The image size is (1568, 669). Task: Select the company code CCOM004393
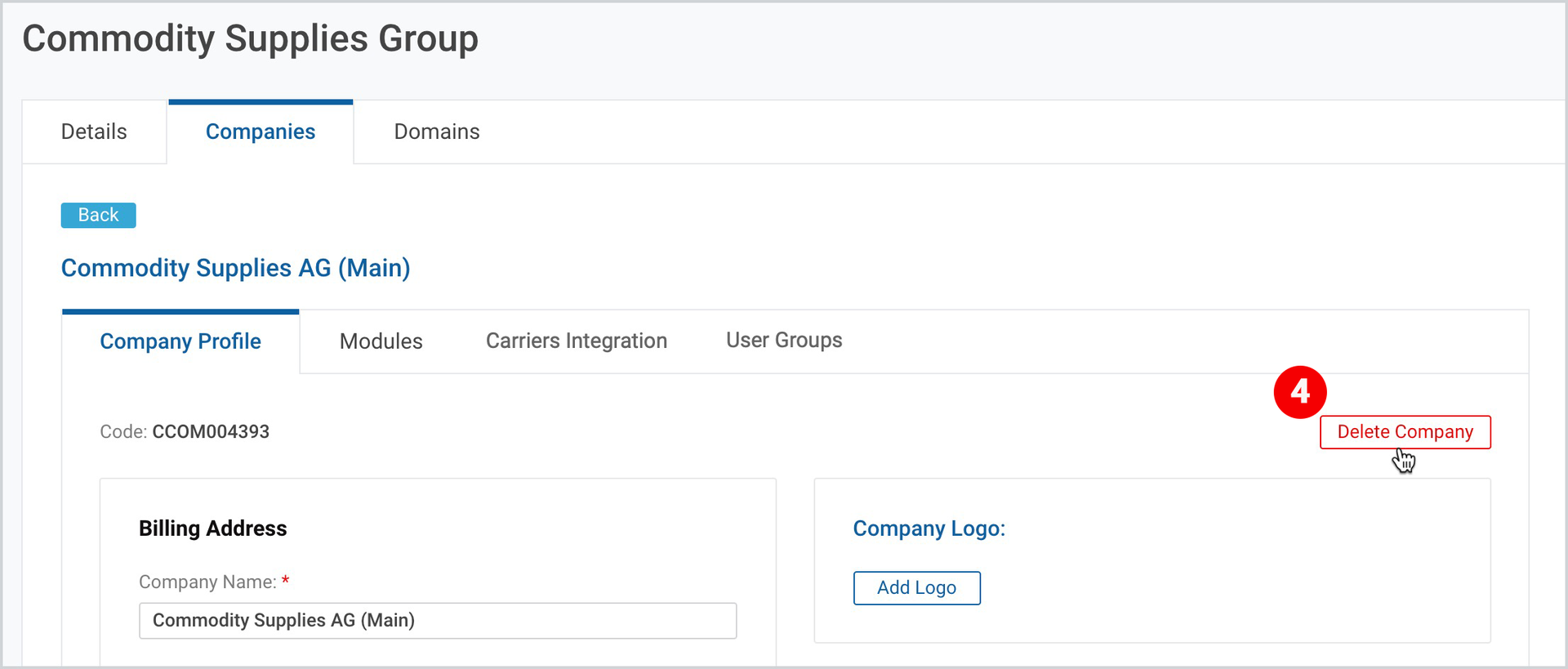(x=211, y=432)
